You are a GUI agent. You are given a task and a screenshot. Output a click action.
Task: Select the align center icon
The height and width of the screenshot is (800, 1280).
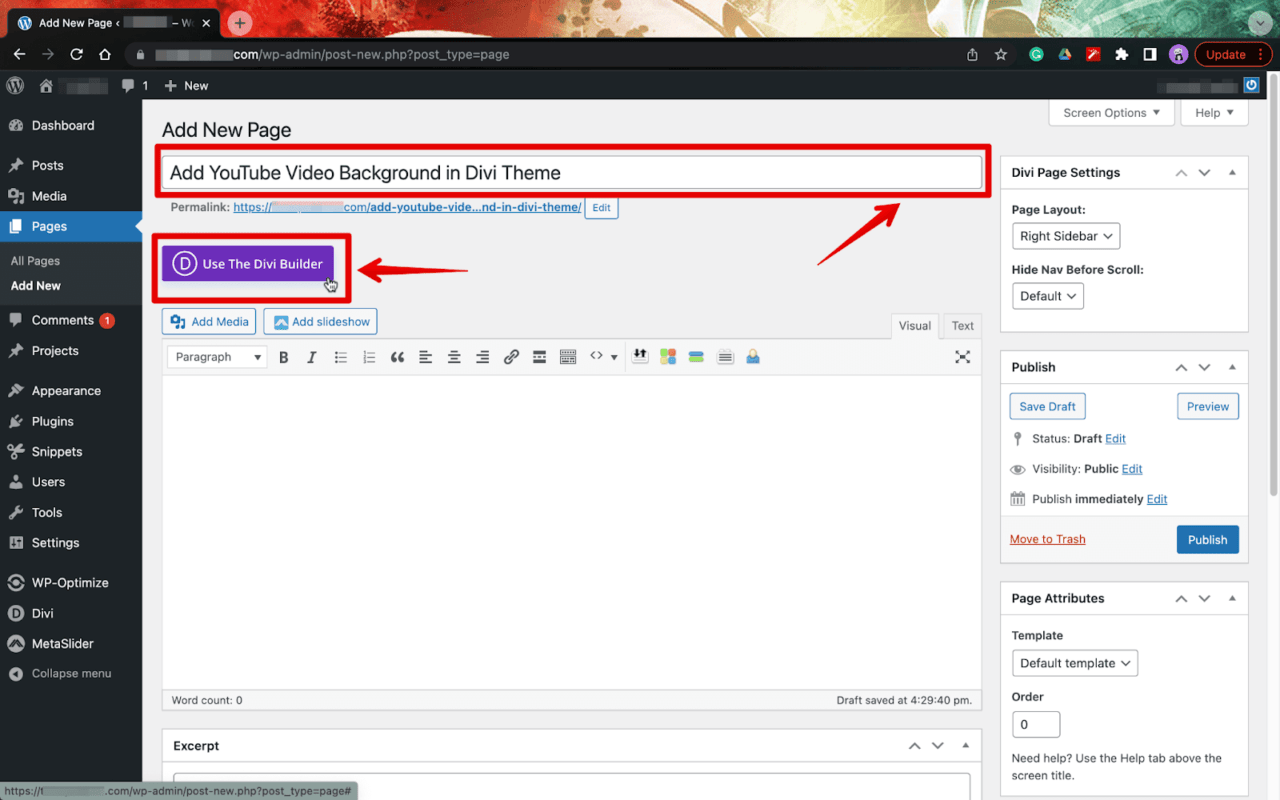(x=453, y=356)
